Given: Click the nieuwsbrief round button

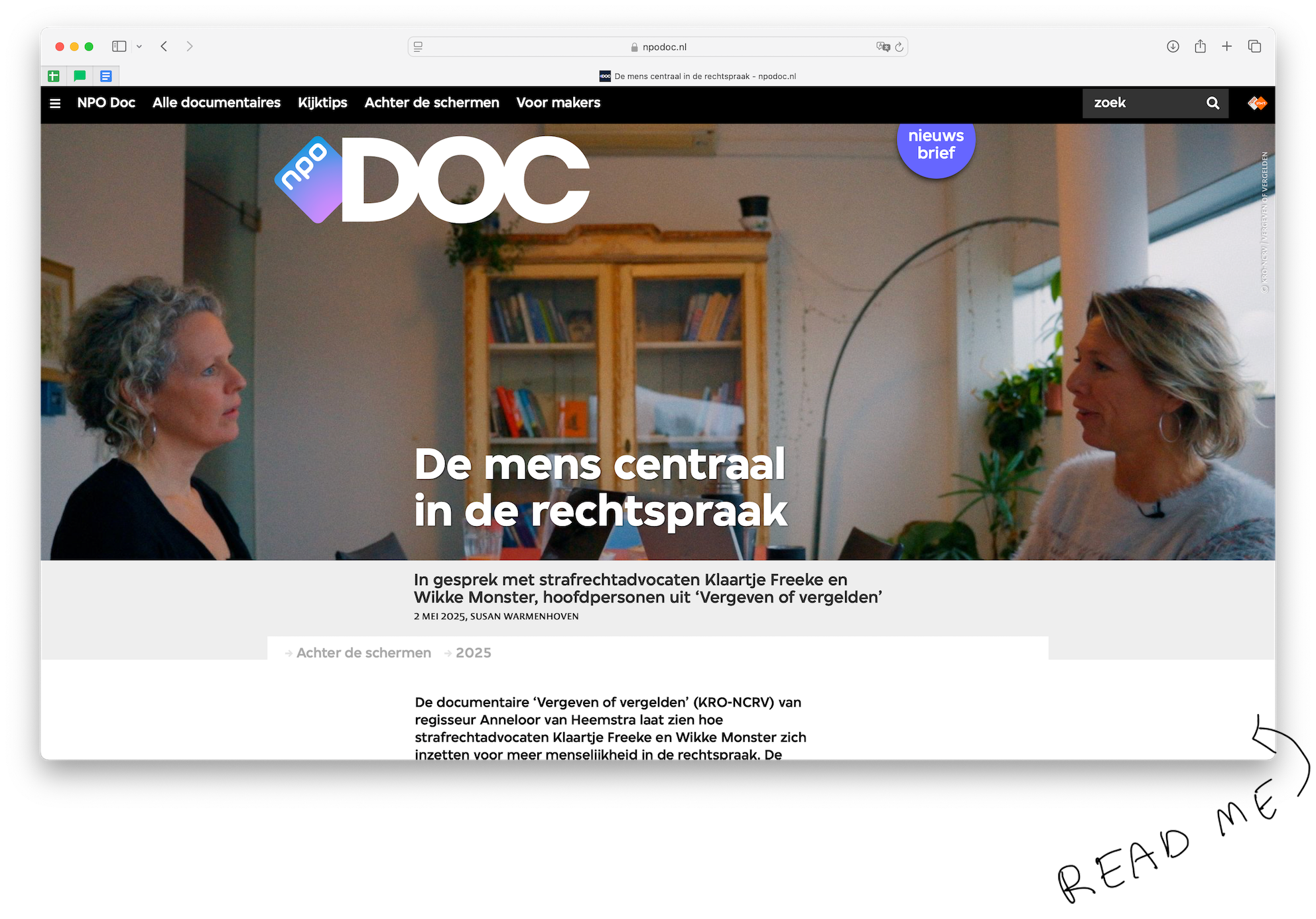Looking at the screenshot, I should [935, 146].
